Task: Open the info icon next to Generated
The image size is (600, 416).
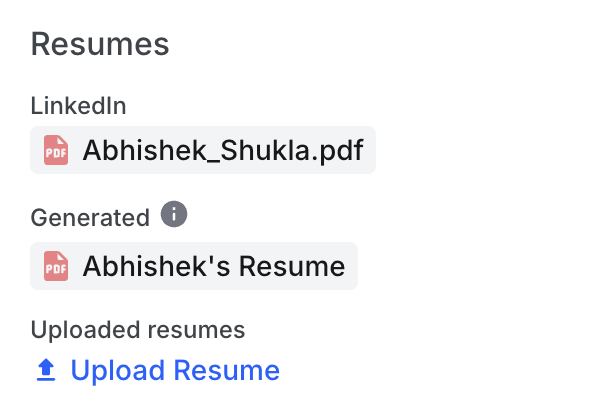Action: [x=174, y=214]
